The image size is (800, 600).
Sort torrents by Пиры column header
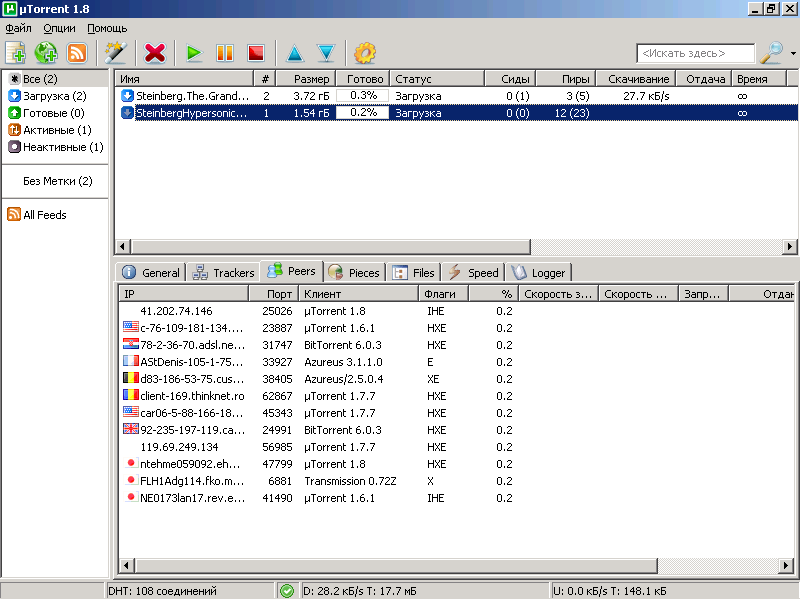(565, 79)
